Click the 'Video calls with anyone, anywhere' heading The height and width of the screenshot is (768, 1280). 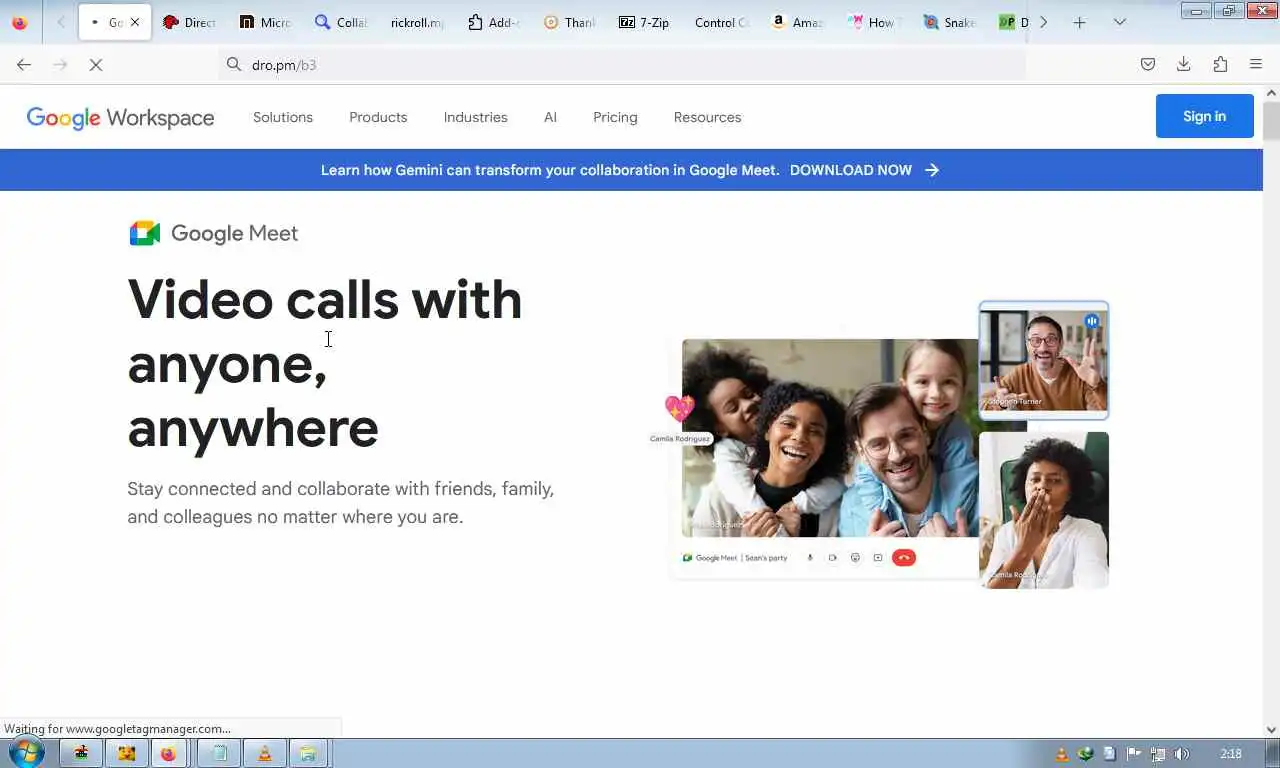pyautogui.click(x=325, y=364)
